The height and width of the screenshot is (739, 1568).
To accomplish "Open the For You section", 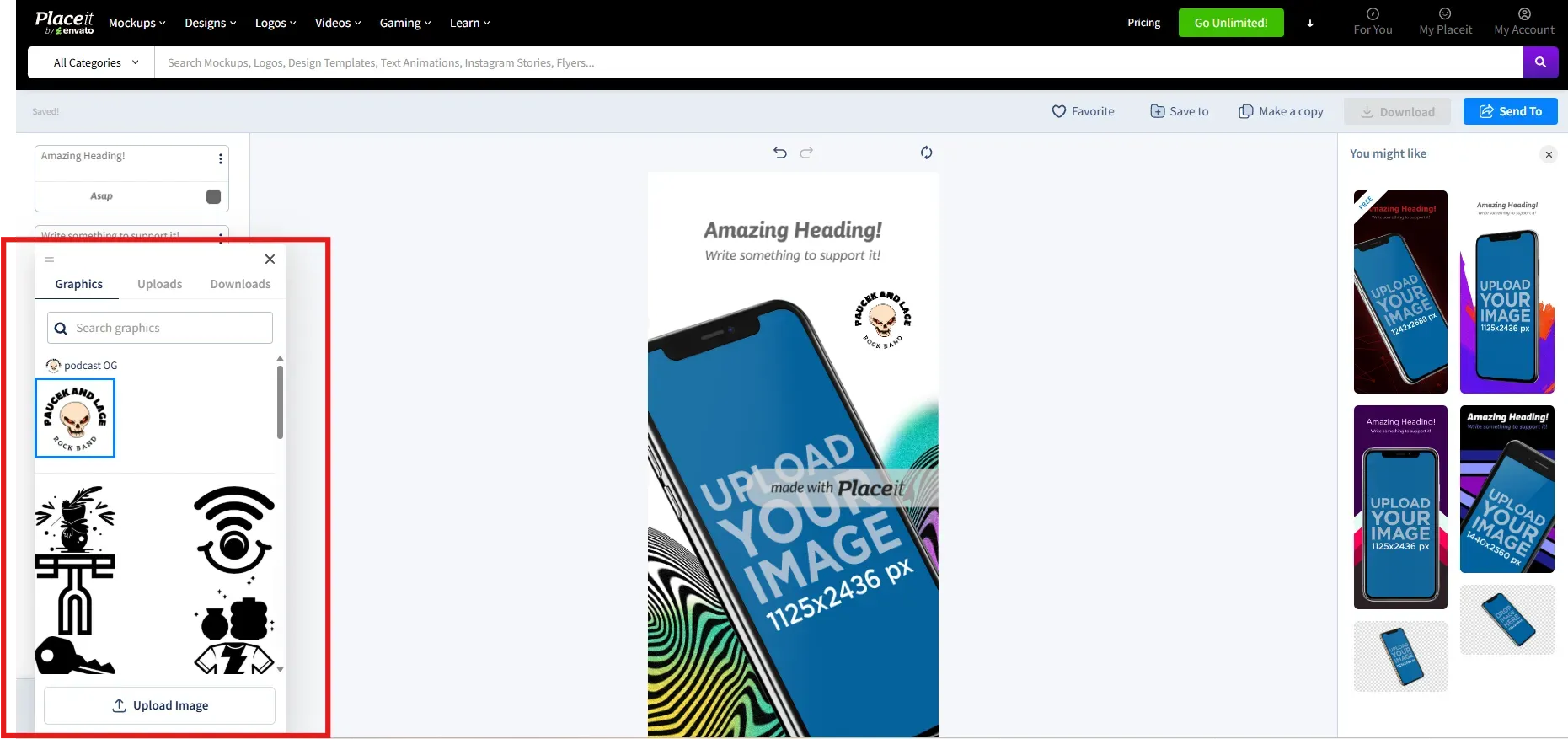I will 1373,22.
